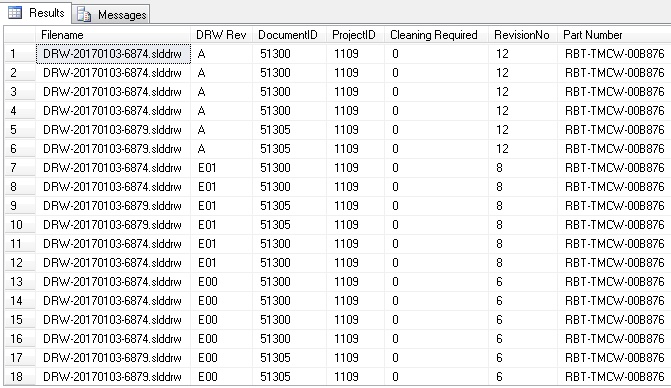Select the Results tab
This screenshot has width=671, height=388.
tap(36, 13)
